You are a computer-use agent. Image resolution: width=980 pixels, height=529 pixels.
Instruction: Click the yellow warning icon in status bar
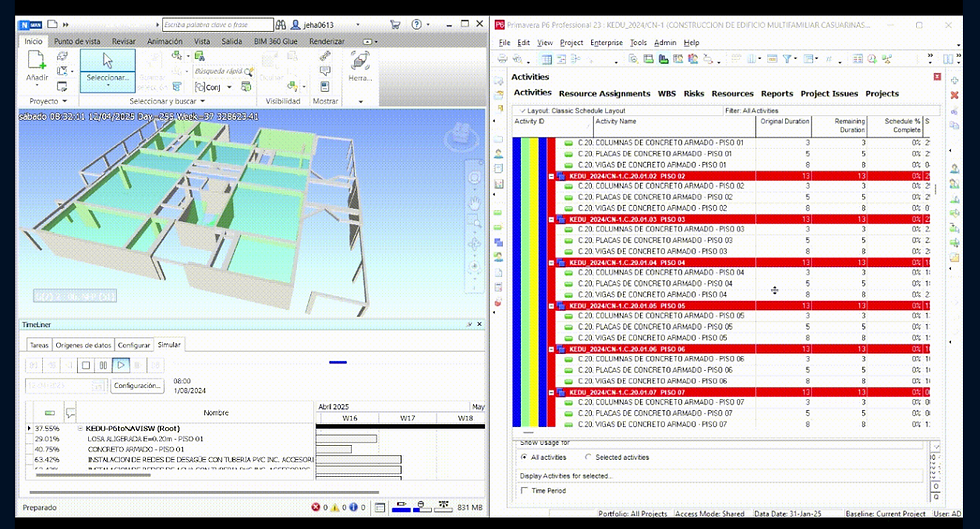[x=334, y=507]
